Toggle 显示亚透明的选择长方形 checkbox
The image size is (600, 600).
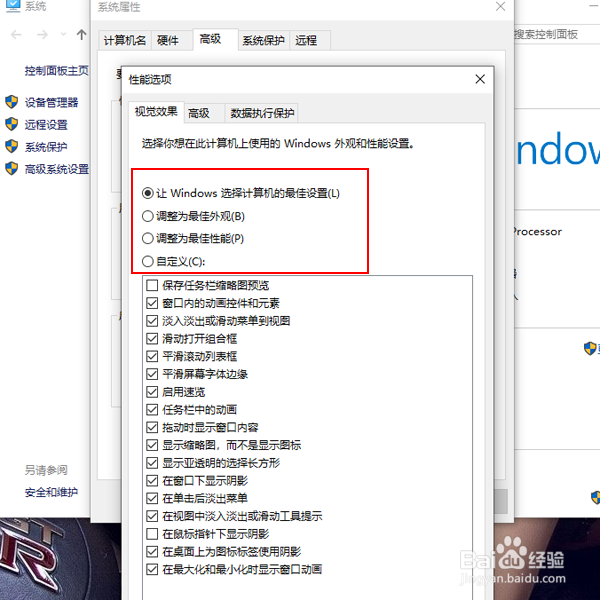pos(152,463)
